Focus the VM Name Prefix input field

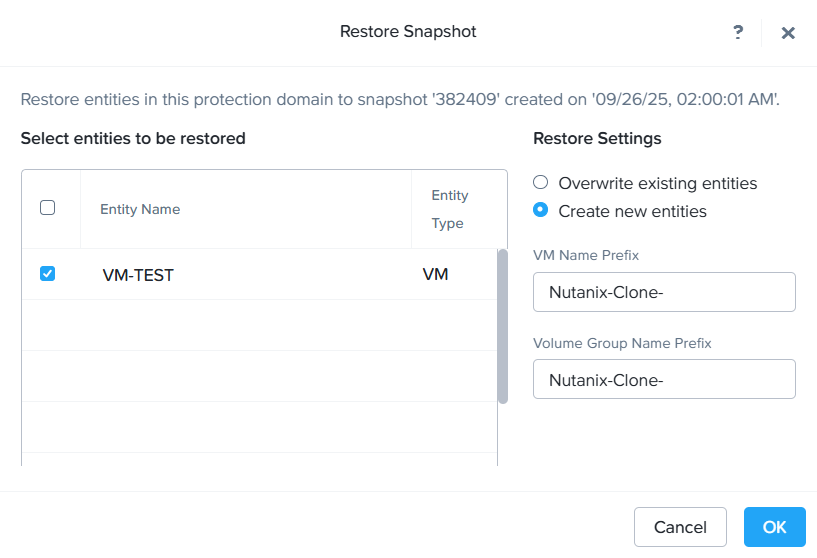(x=664, y=293)
